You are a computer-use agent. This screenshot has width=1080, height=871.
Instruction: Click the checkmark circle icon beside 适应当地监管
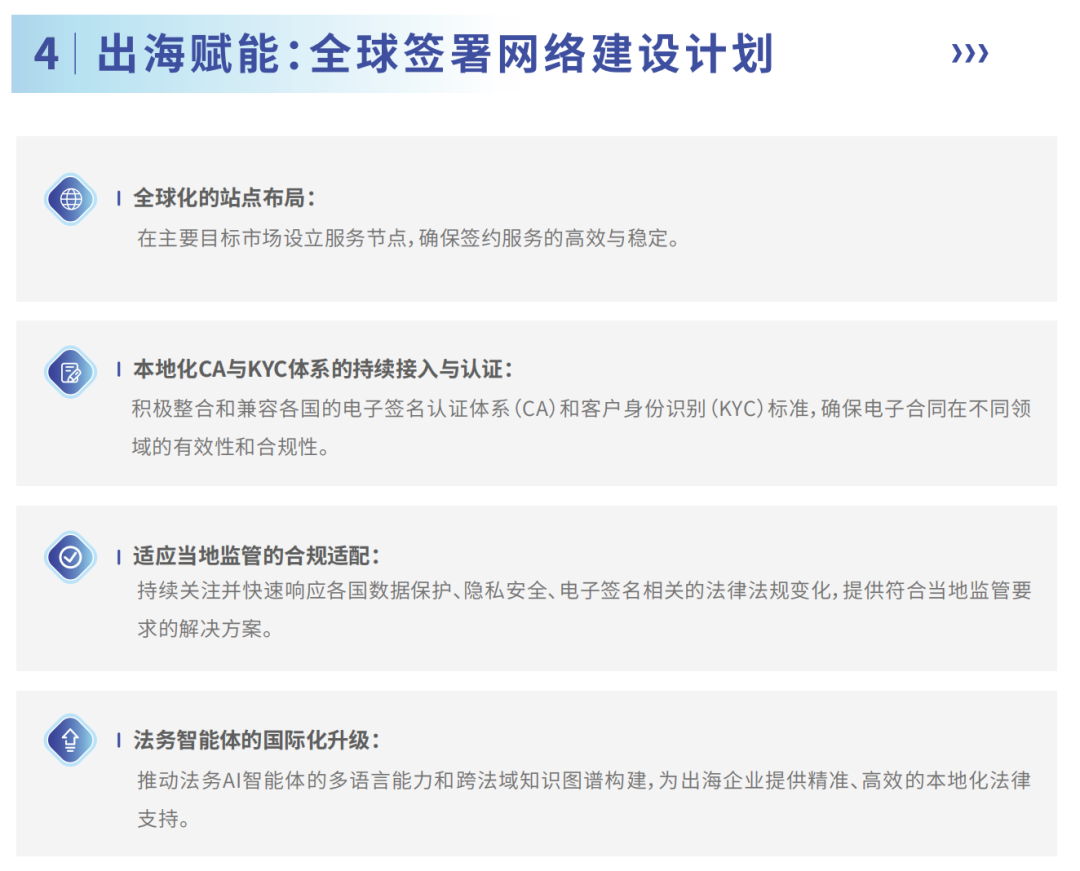coord(71,557)
